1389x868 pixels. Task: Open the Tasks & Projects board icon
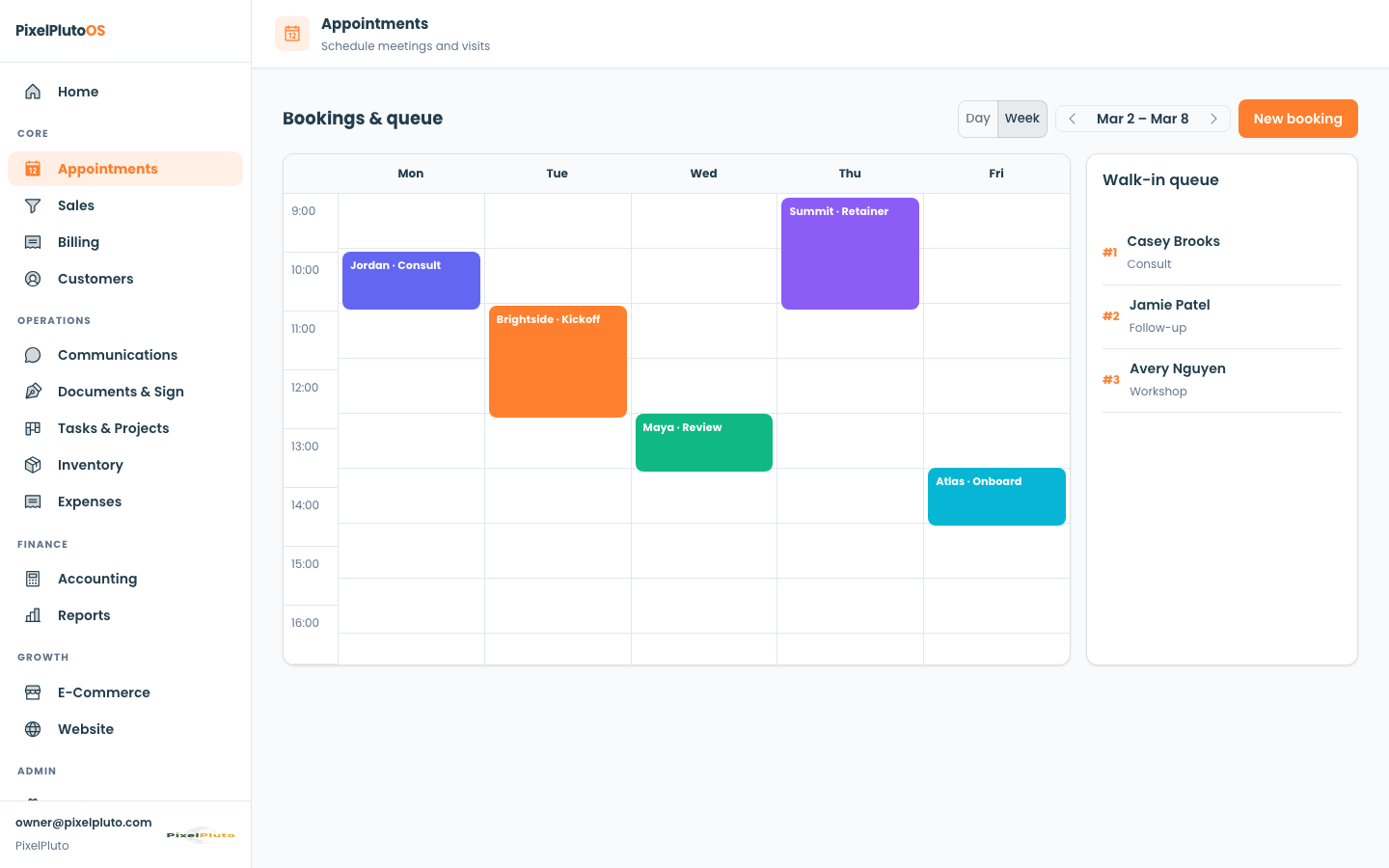[x=33, y=428]
